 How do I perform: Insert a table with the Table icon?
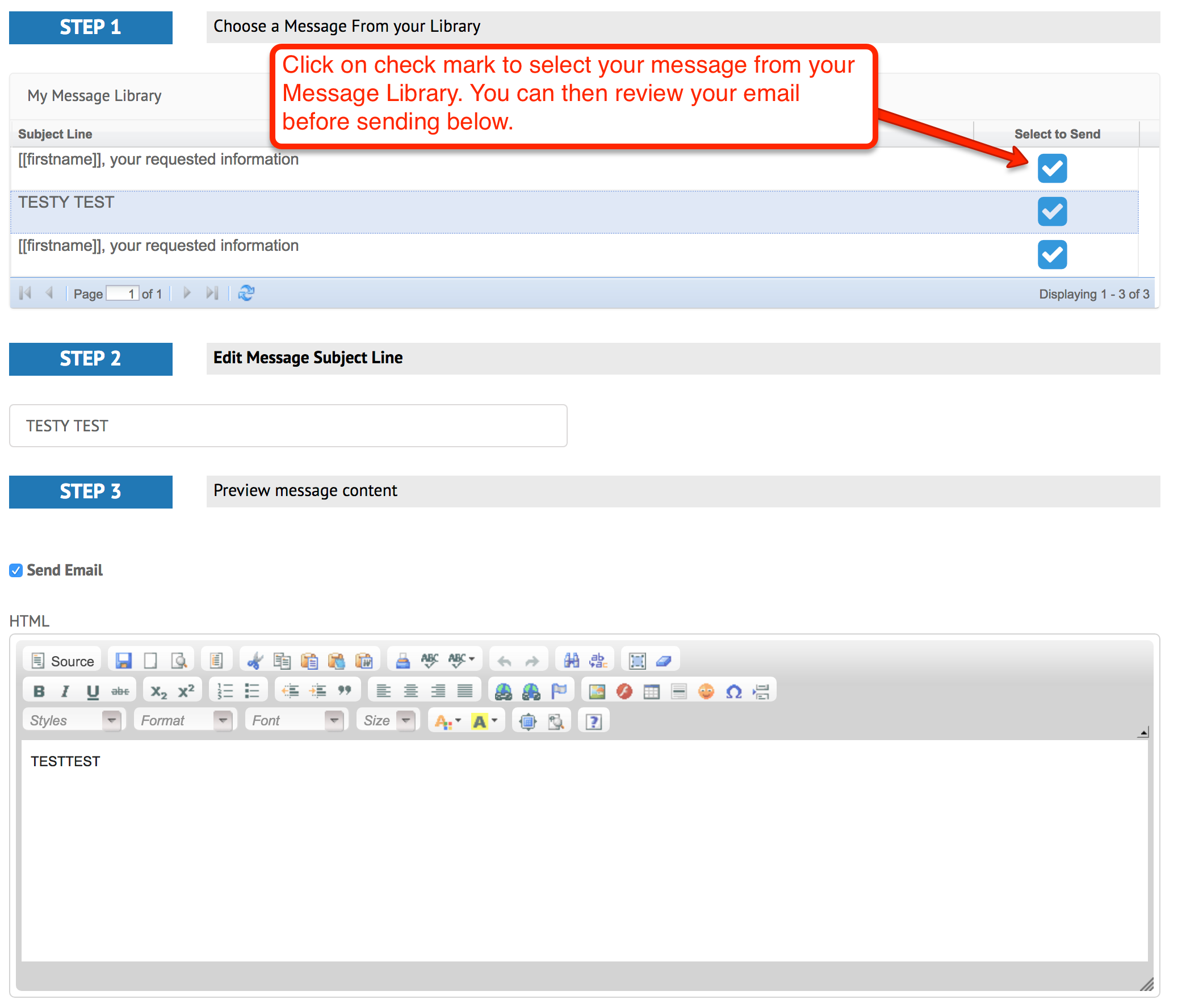[x=651, y=691]
